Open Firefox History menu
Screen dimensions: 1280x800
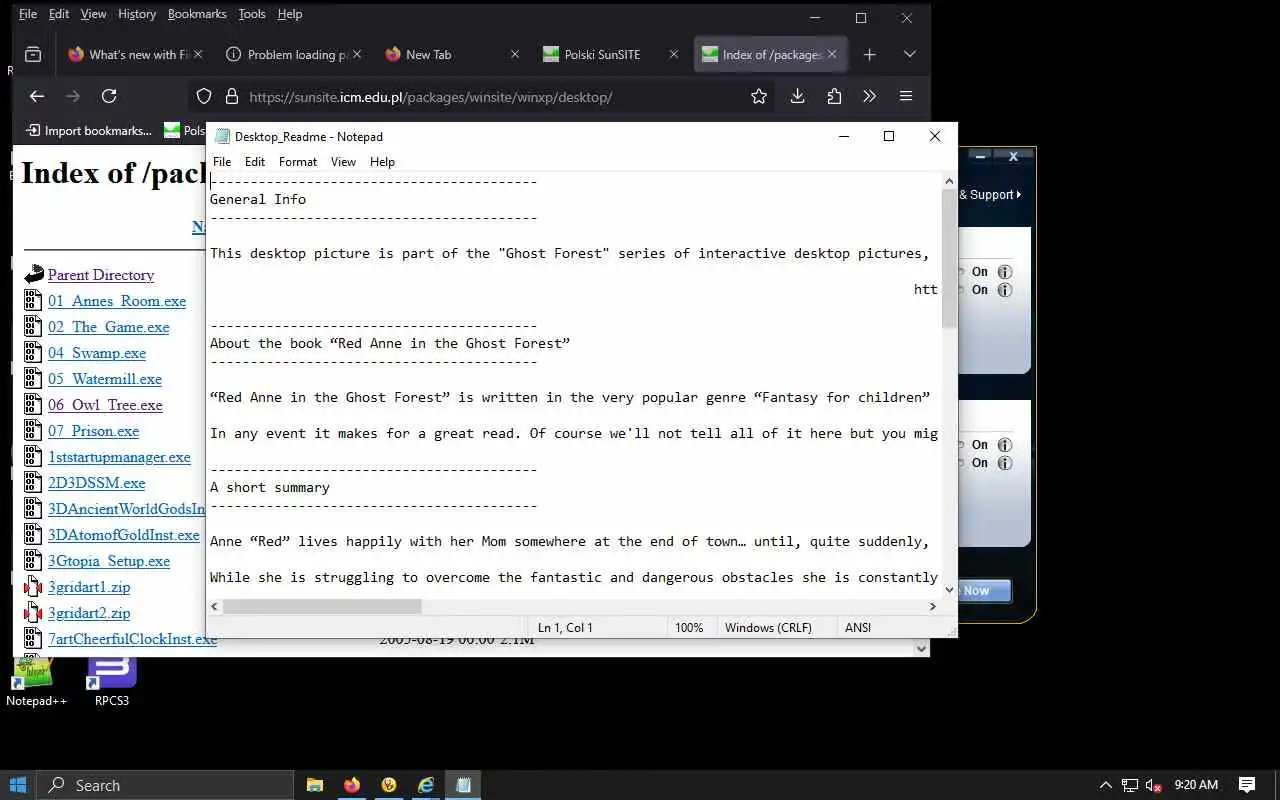click(137, 14)
